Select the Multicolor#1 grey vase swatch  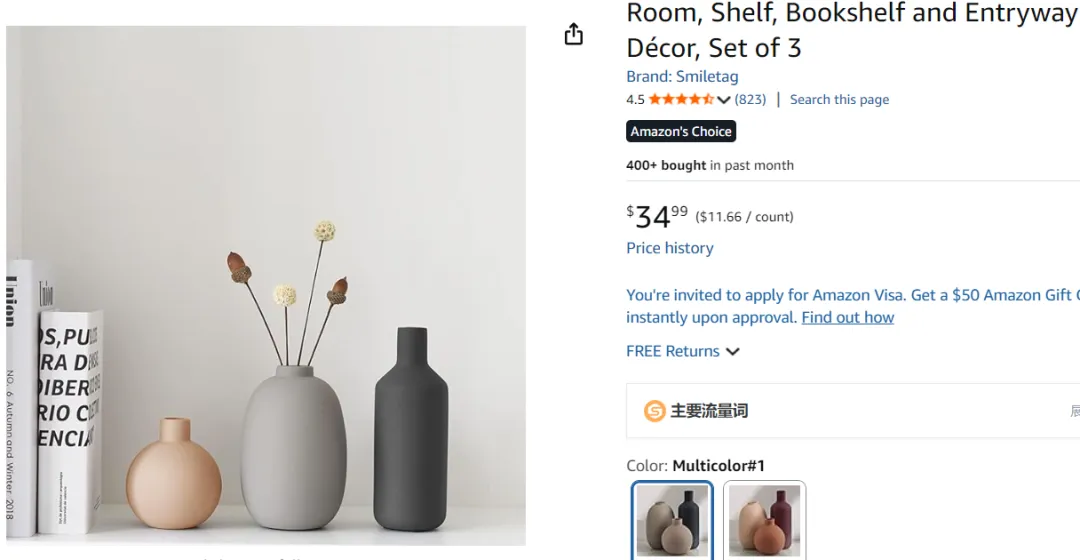[x=672, y=519]
